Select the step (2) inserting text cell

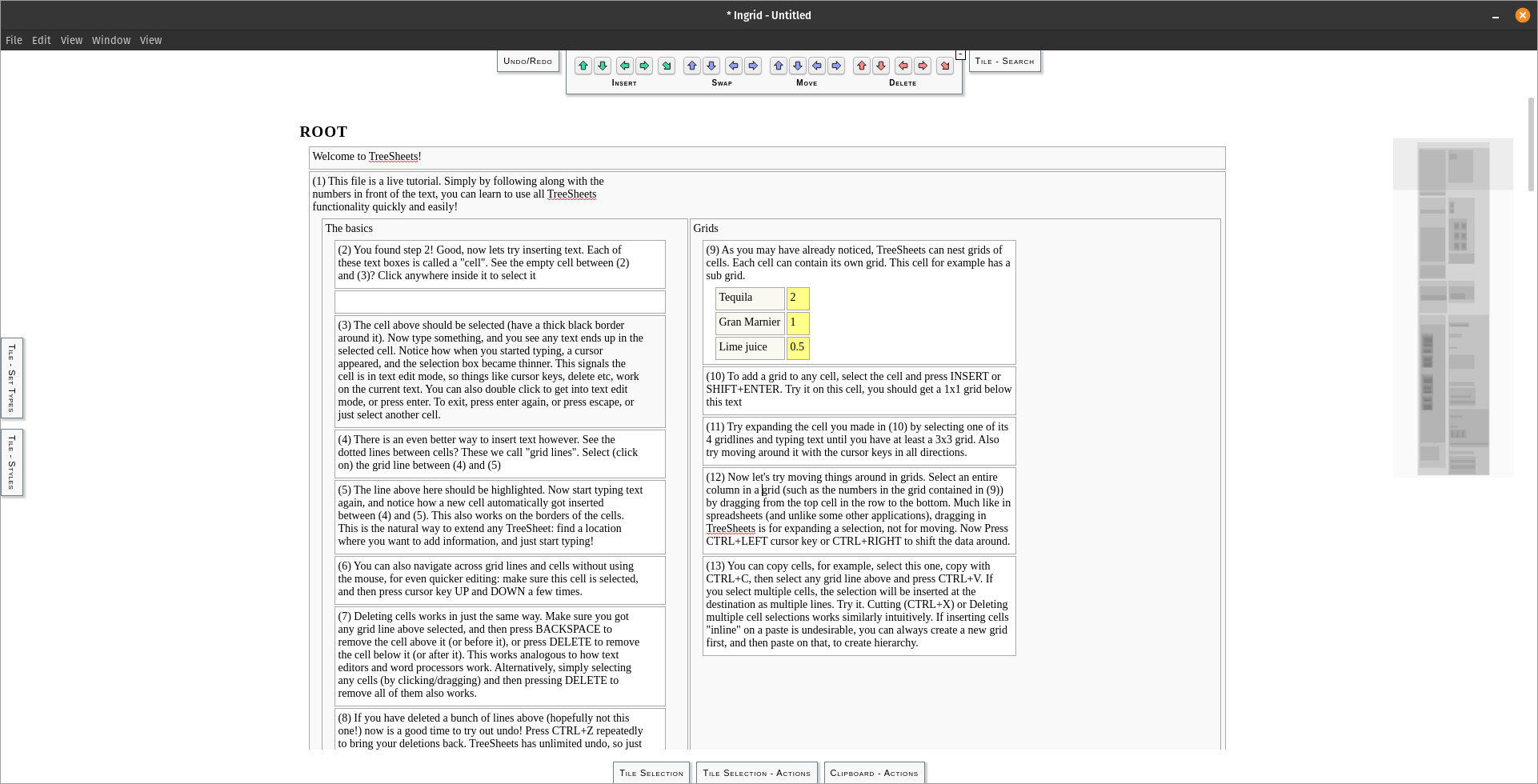[x=499, y=263]
